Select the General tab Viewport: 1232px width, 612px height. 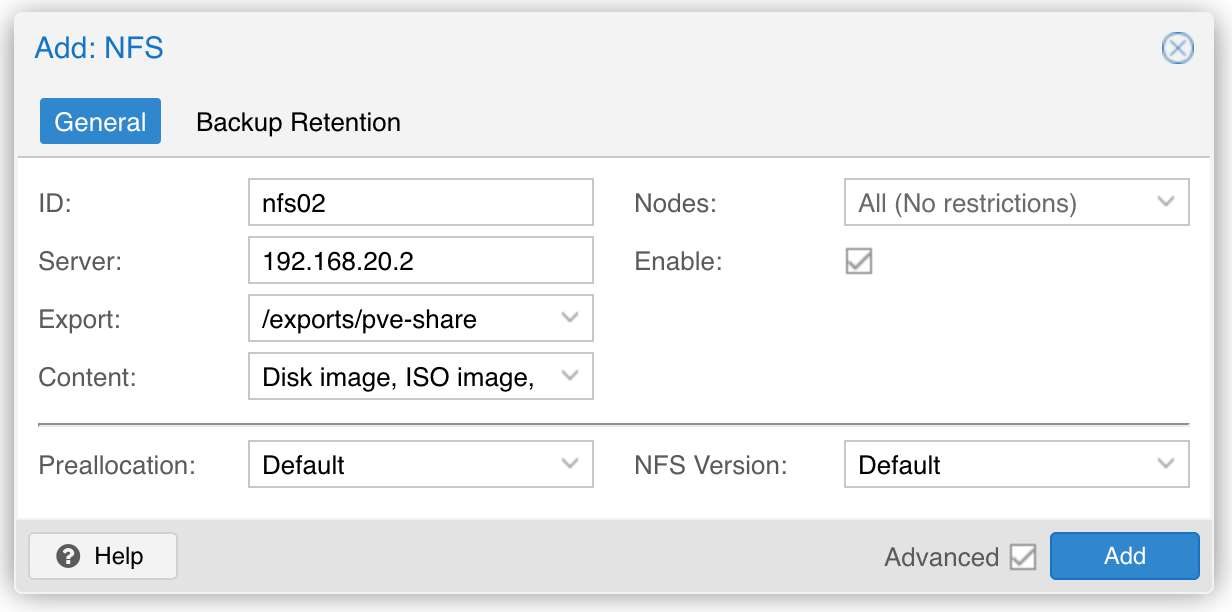[x=100, y=122]
